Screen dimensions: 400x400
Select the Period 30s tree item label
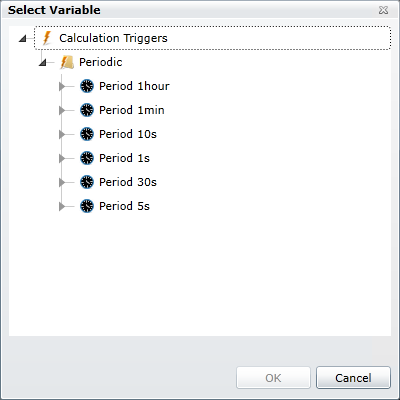pos(128,182)
